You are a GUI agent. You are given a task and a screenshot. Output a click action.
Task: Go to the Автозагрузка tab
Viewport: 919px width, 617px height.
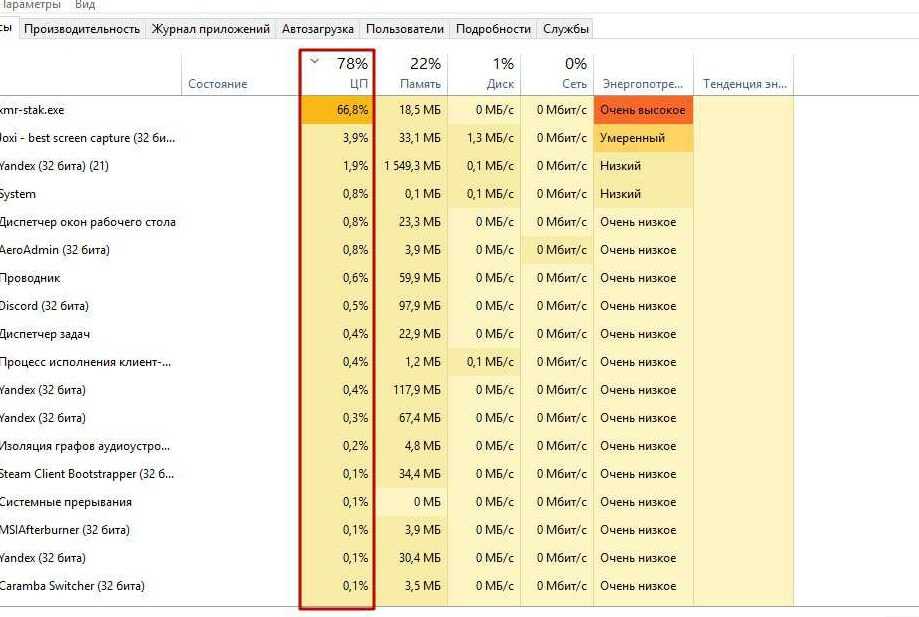click(317, 29)
